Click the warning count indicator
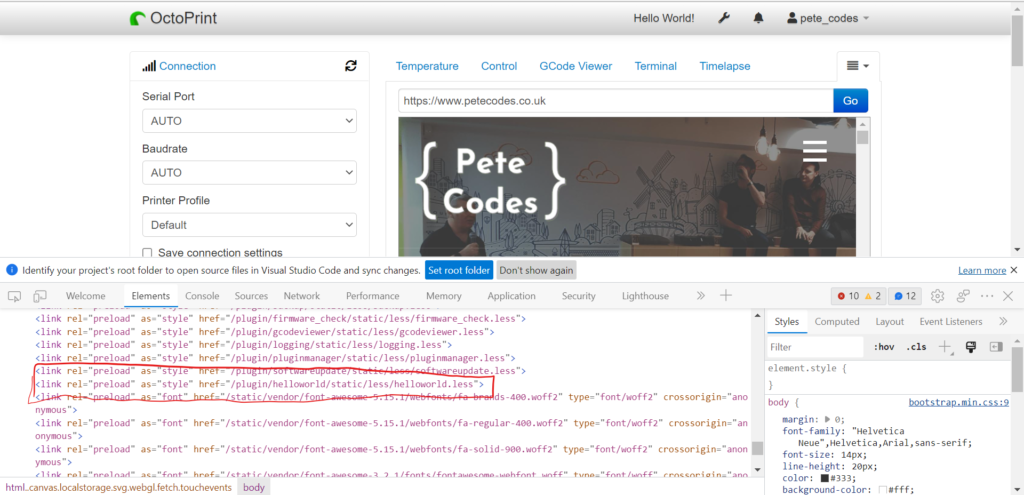 pyautogui.click(x=873, y=296)
